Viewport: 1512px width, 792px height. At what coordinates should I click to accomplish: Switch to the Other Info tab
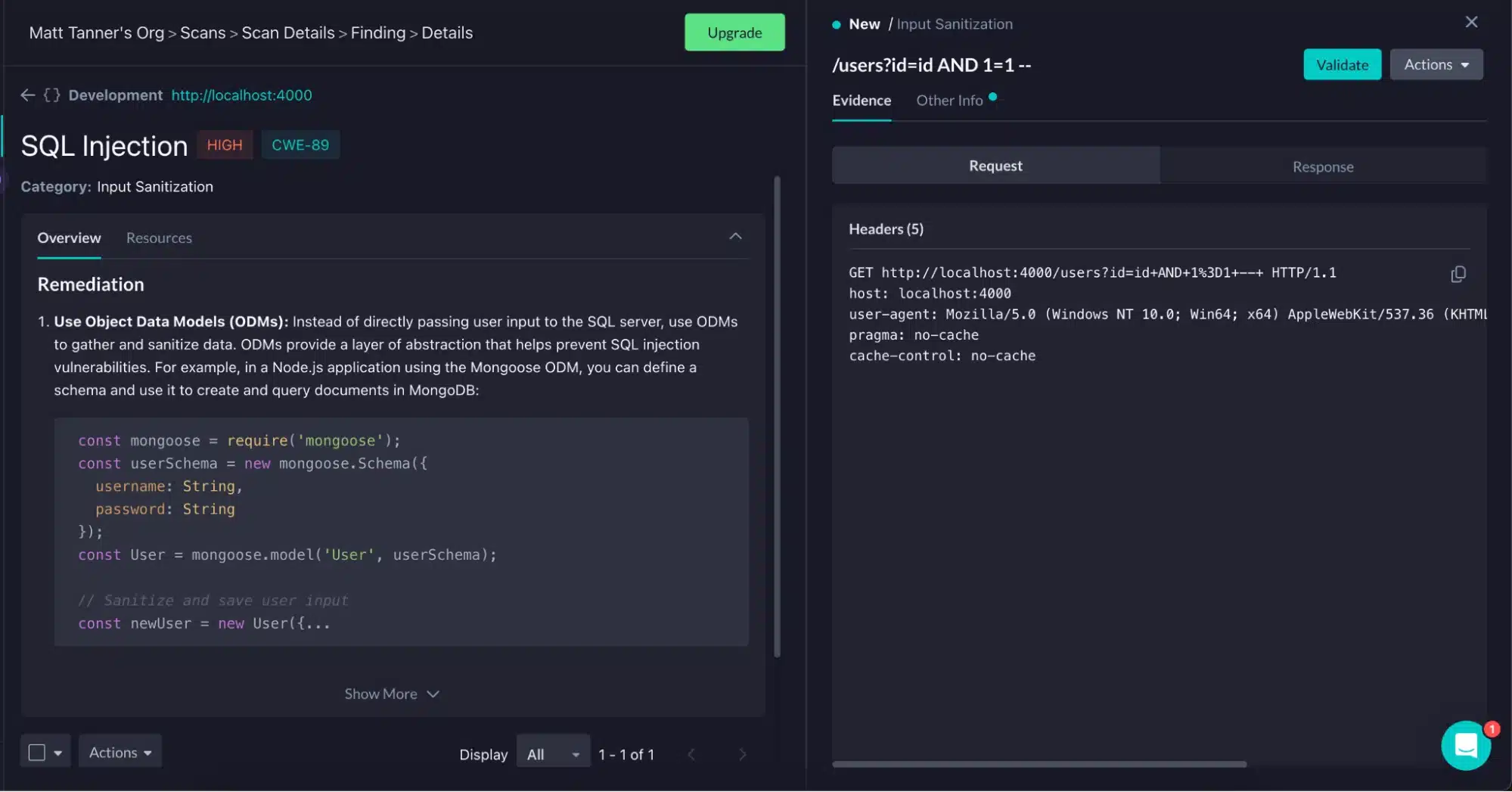click(949, 101)
